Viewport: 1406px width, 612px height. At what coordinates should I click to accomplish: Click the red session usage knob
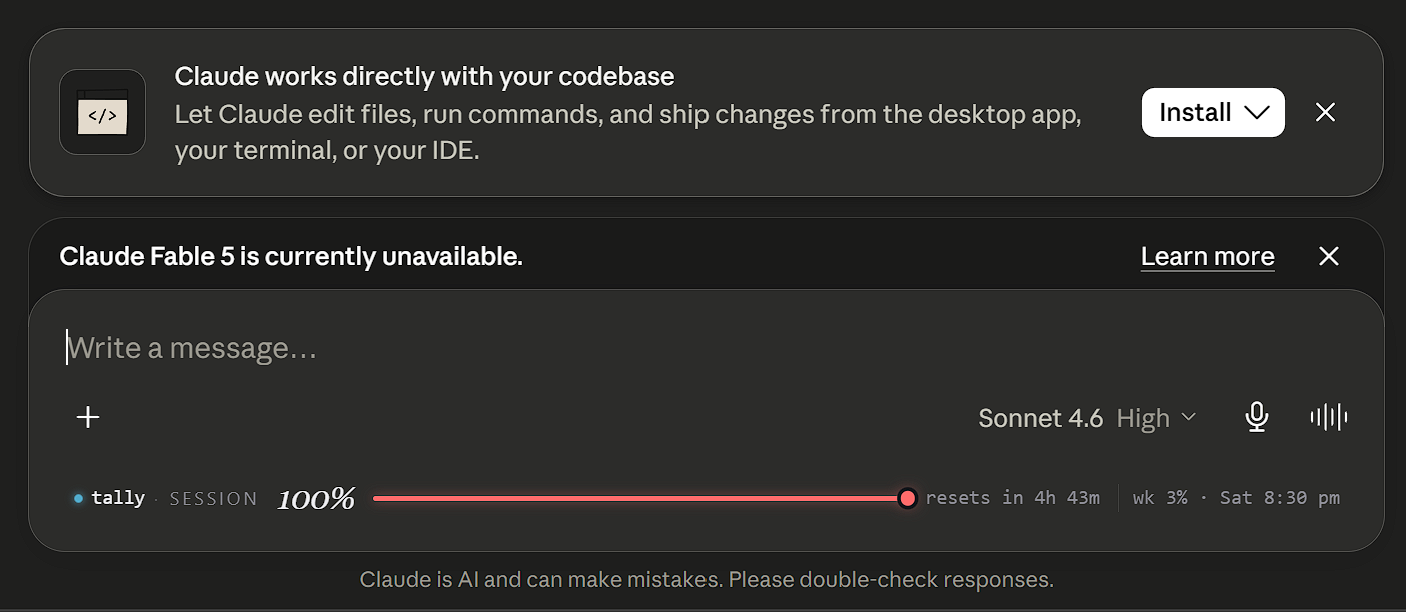coord(907,498)
